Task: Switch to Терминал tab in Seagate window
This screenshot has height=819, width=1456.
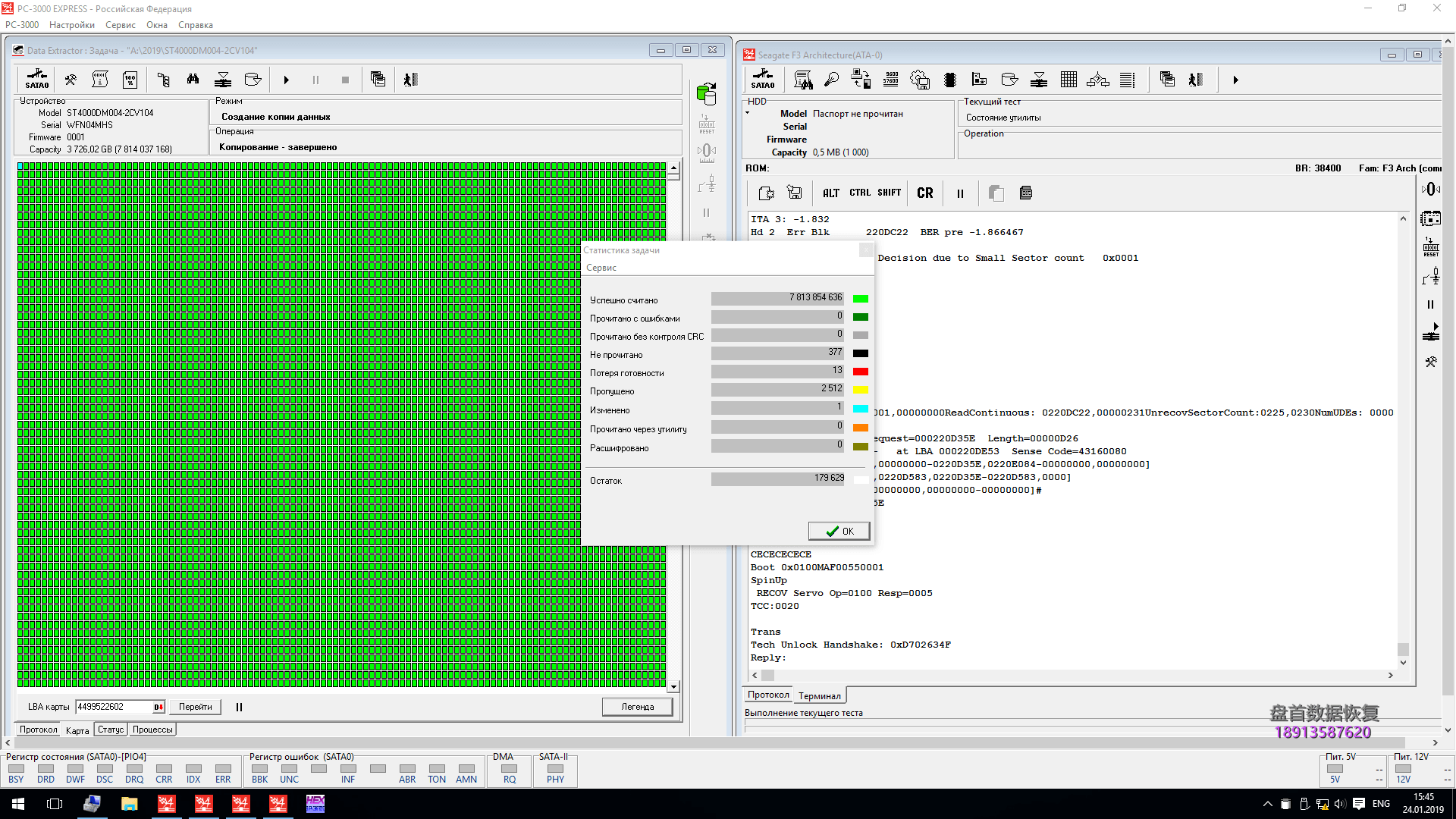Action: (819, 695)
